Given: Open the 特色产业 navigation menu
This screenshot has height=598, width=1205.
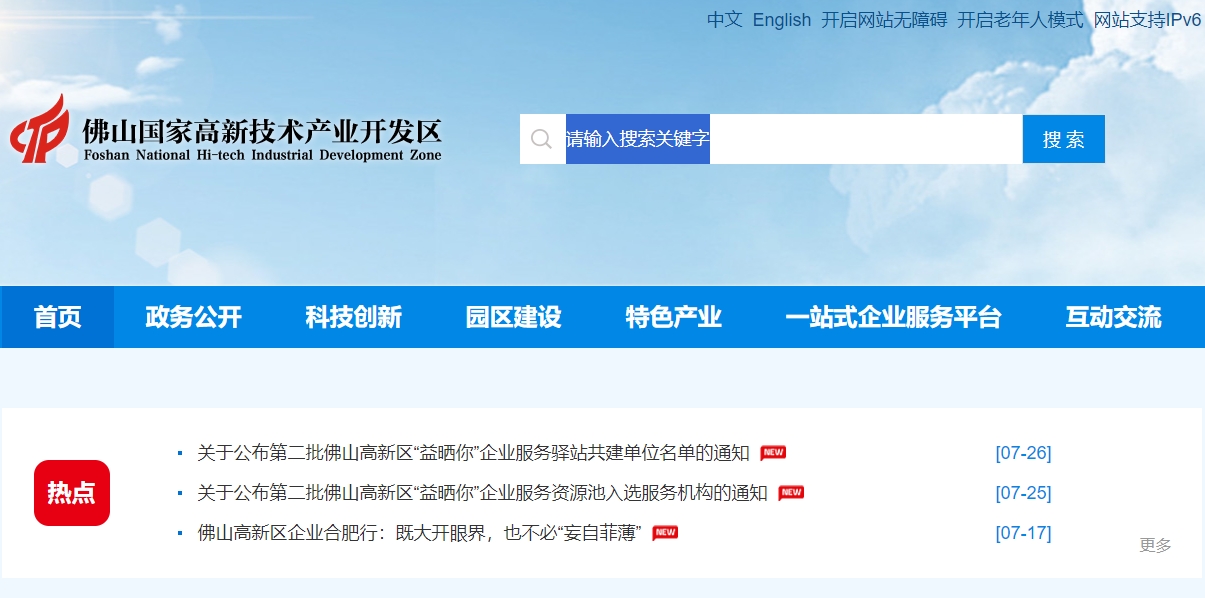Looking at the screenshot, I should click(673, 317).
